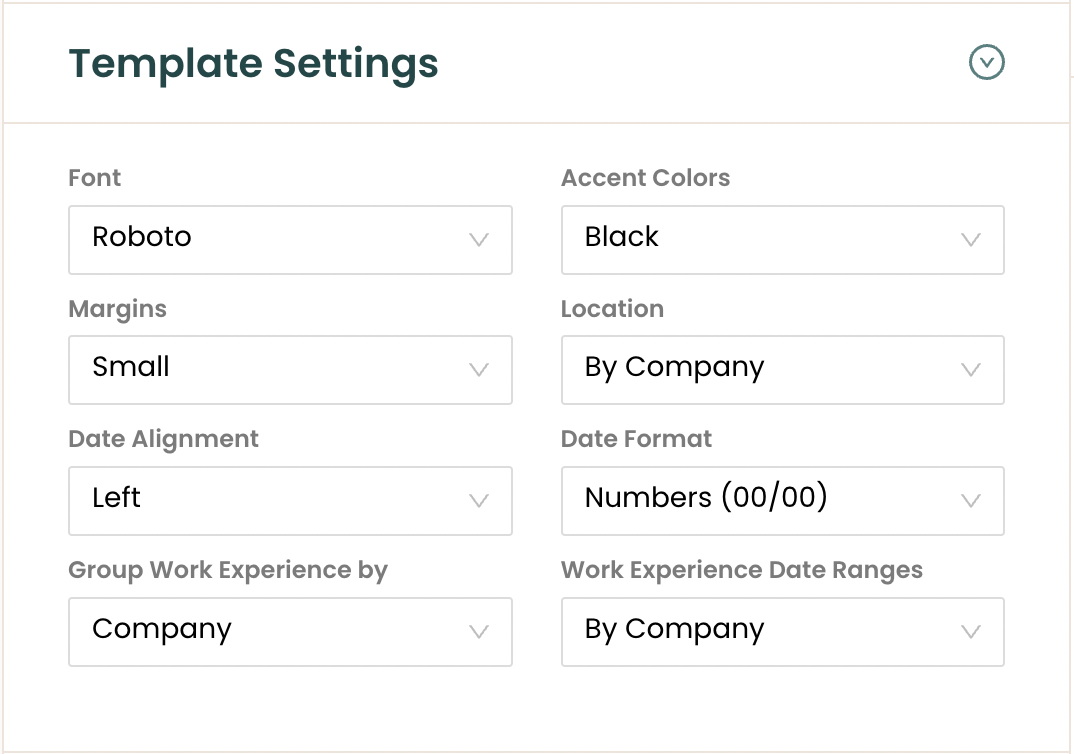Image resolution: width=1074 pixels, height=754 pixels.
Task: Click the Font dropdown arrow
Action: point(478,240)
